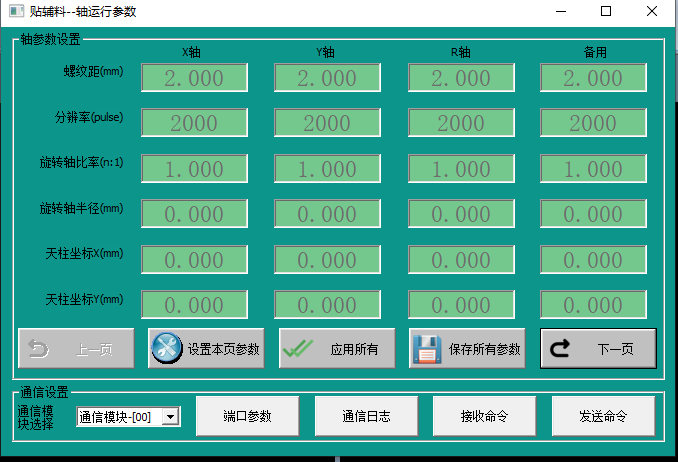The height and width of the screenshot is (462, 678).
Task: Click X轴 天柱坐标X field
Action: (194, 260)
